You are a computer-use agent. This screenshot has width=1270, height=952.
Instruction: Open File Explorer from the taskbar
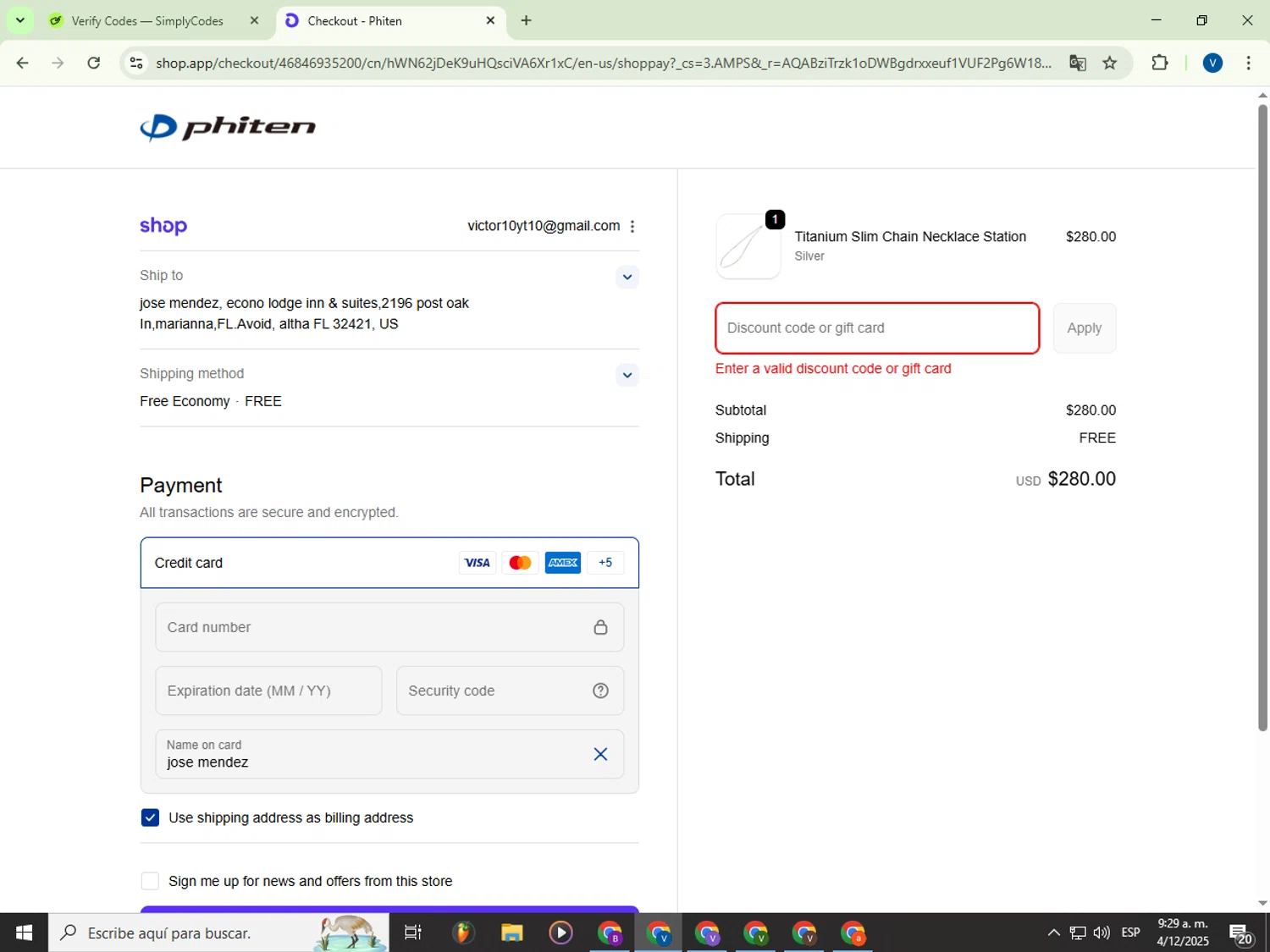(512, 933)
